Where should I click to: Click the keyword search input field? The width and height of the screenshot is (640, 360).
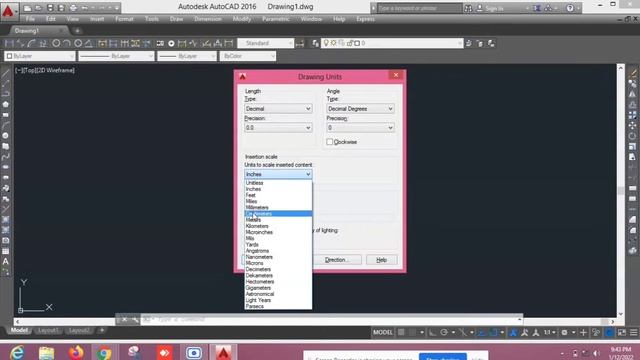point(419,8)
